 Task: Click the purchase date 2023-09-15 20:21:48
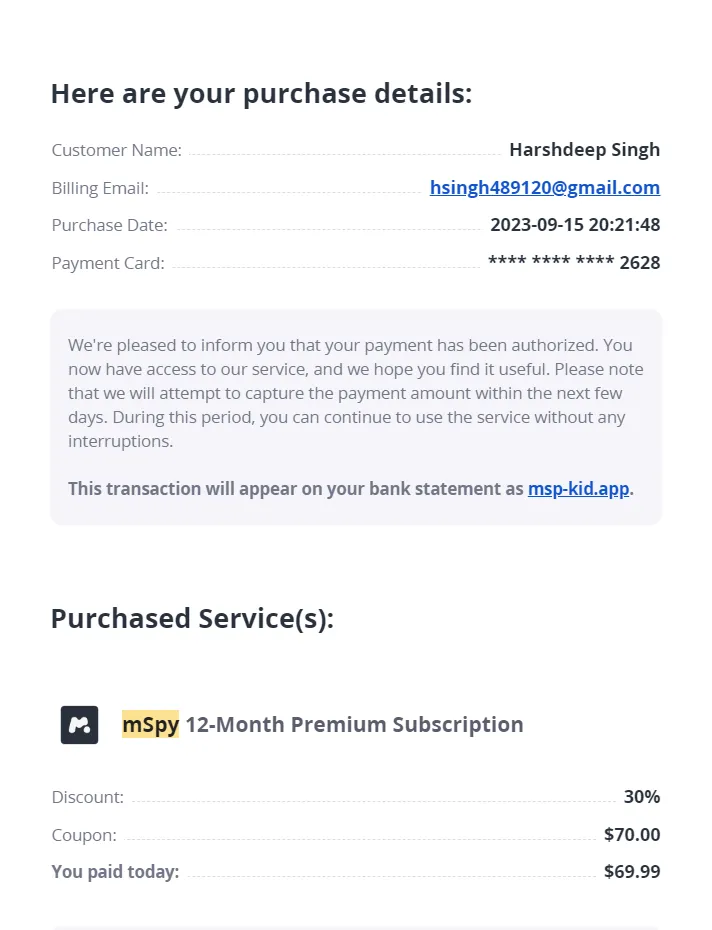point(575,225)
